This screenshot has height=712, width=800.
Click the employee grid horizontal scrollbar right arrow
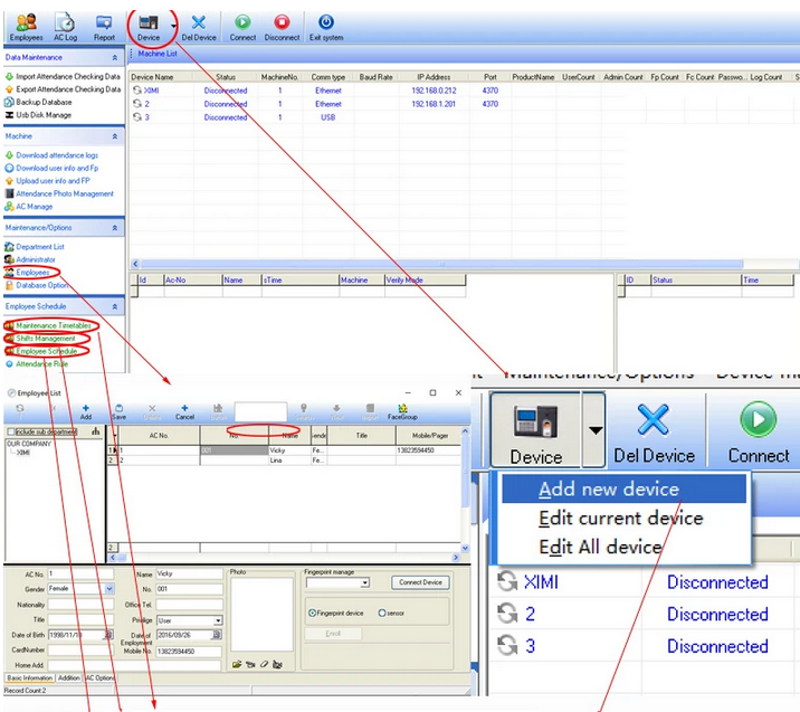coord(456,557)
